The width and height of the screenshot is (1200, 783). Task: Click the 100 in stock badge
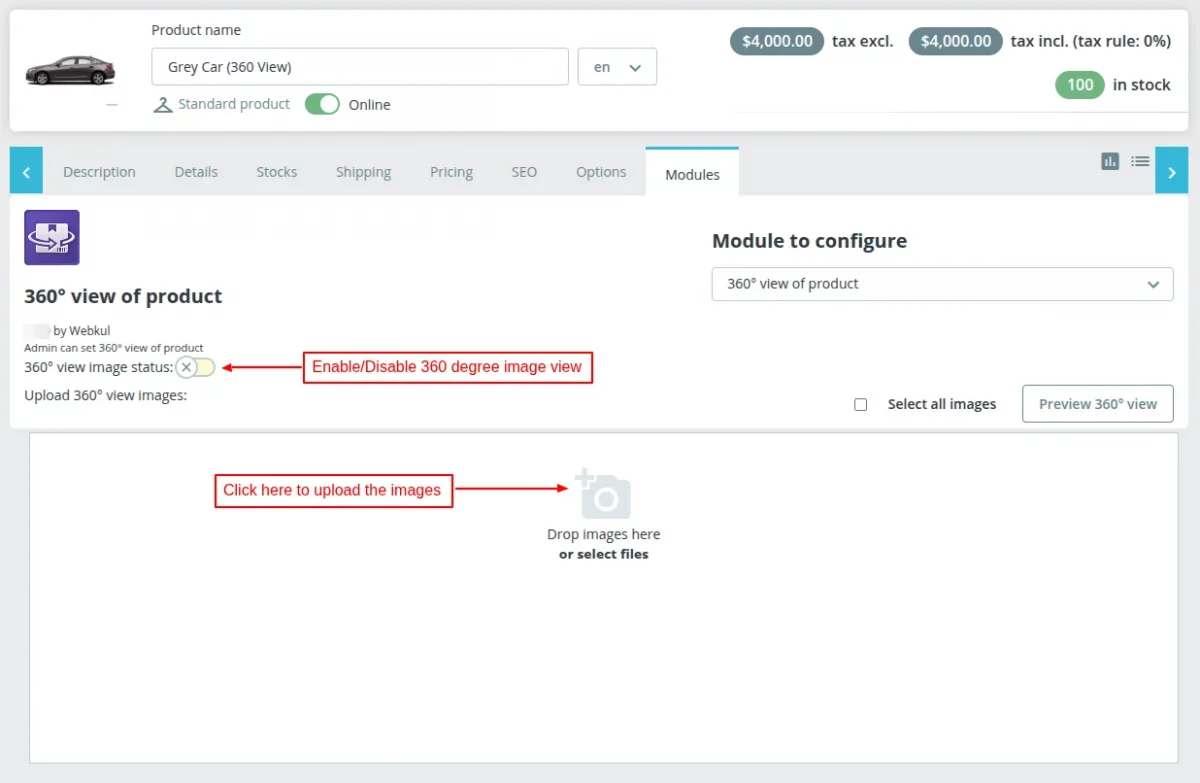[1080, 85]
